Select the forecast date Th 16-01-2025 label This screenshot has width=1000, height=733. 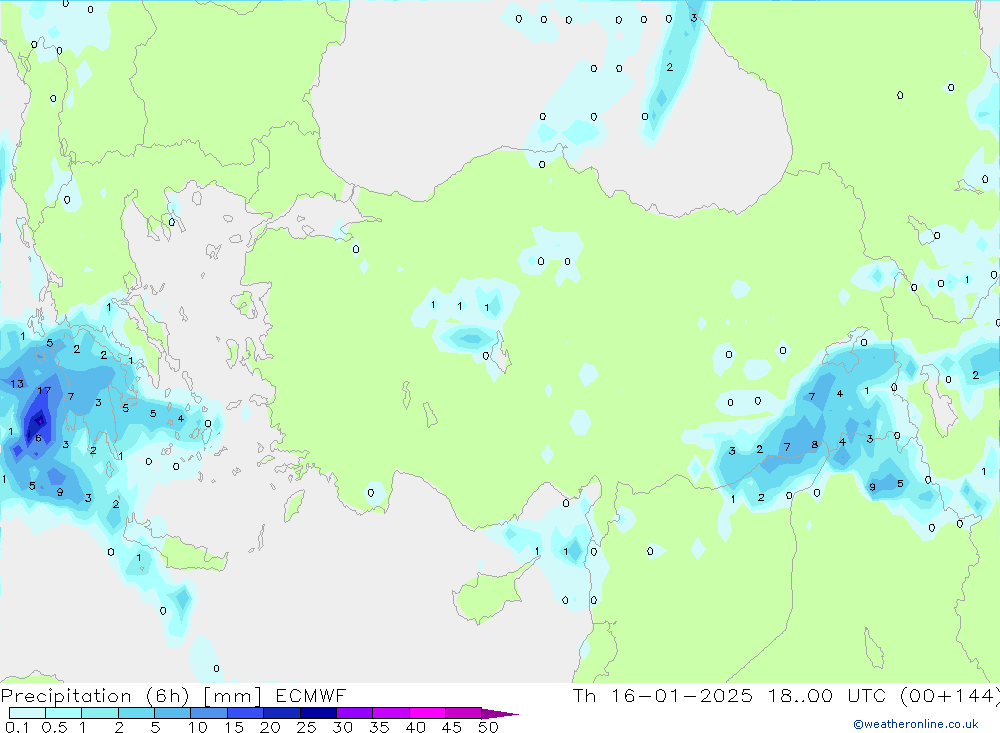[x=660, y=696]
